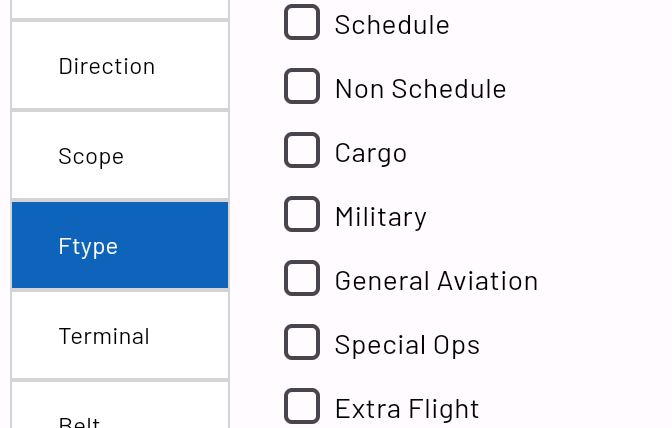Screen dimensions: 672x428
Task: Click the 'Schedule' label text
Action: (392, 23)
